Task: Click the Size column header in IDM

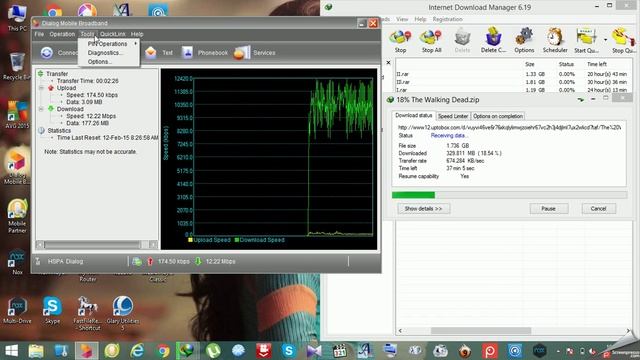Action: coord(529,64)
